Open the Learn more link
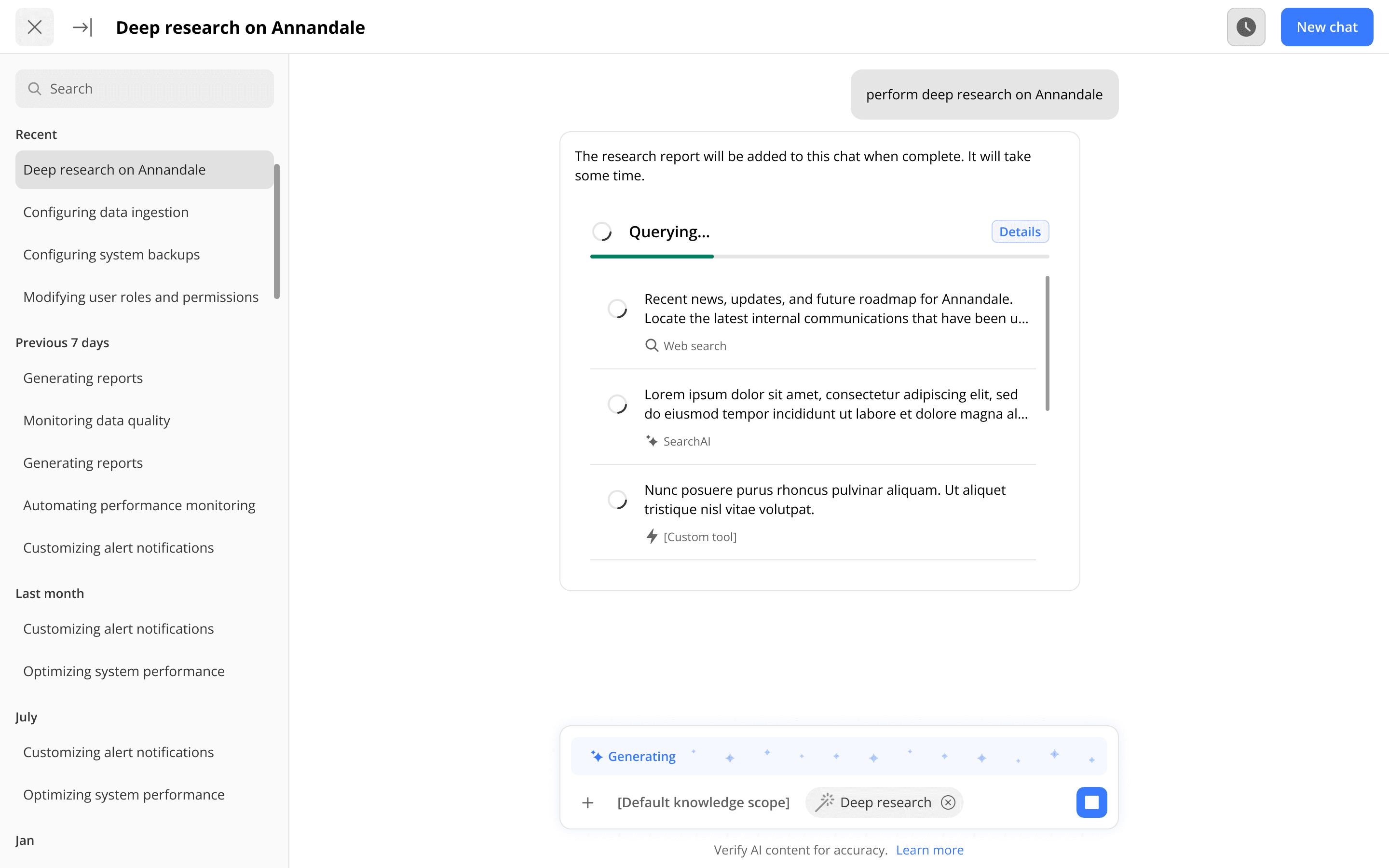Screen dimensions: 1389x868 coord(929,850)
